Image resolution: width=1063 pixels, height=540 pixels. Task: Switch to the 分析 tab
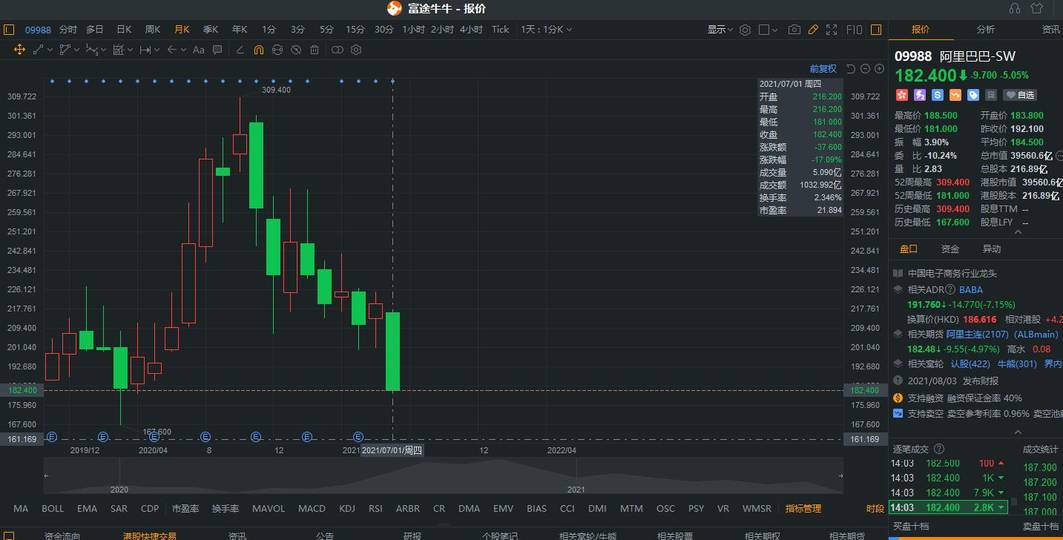(985, 30)
